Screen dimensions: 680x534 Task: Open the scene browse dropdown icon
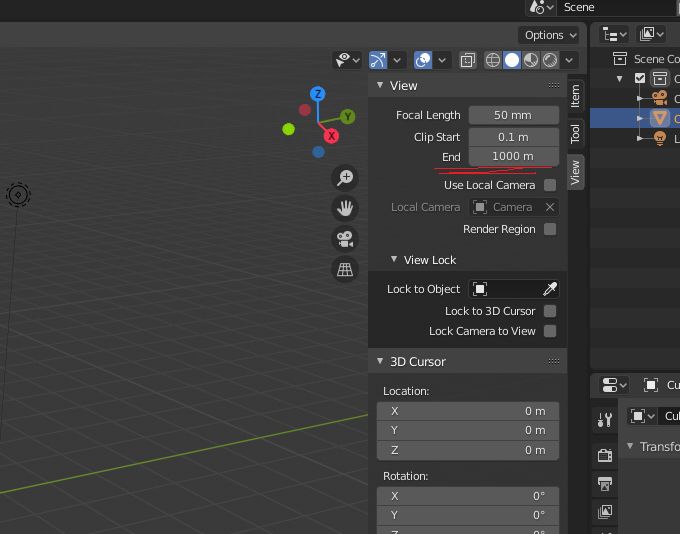[541, 7]
